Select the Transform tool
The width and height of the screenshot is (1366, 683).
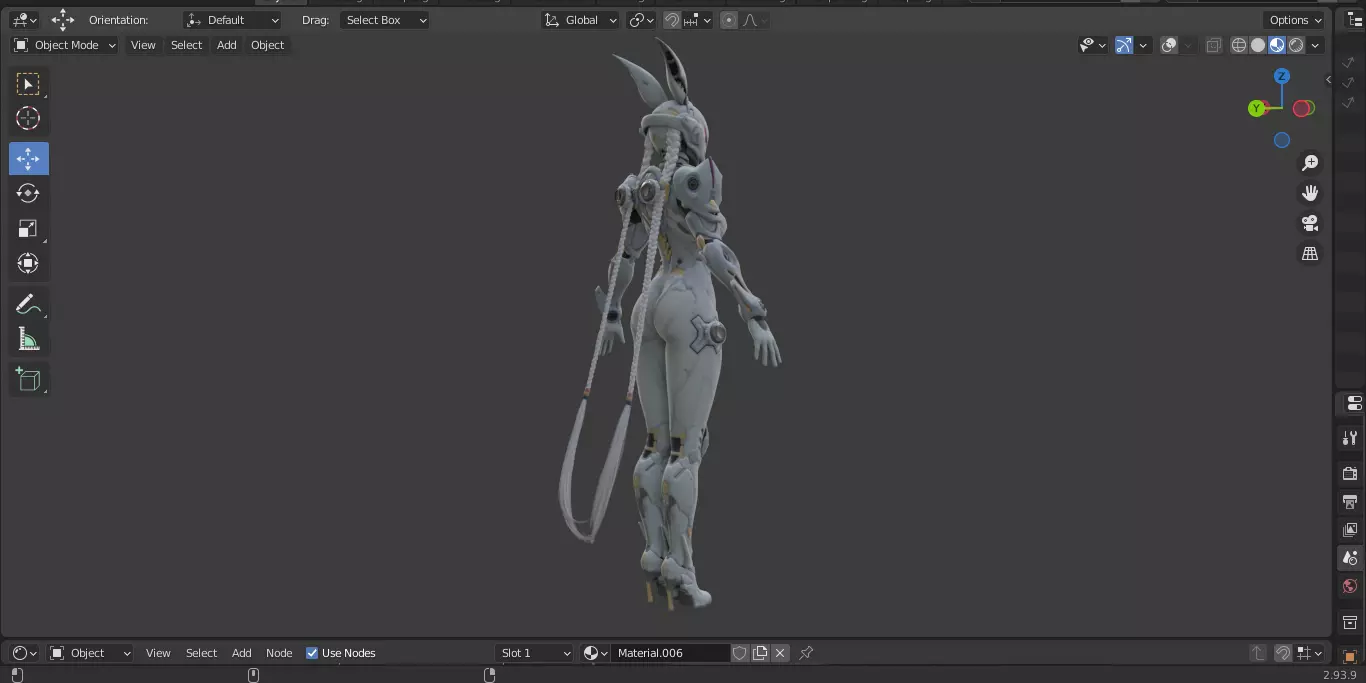click(28, 263)
